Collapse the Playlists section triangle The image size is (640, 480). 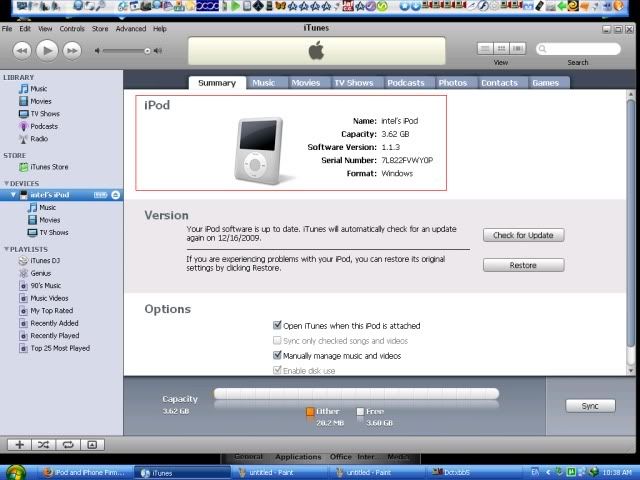pos(5,249)
